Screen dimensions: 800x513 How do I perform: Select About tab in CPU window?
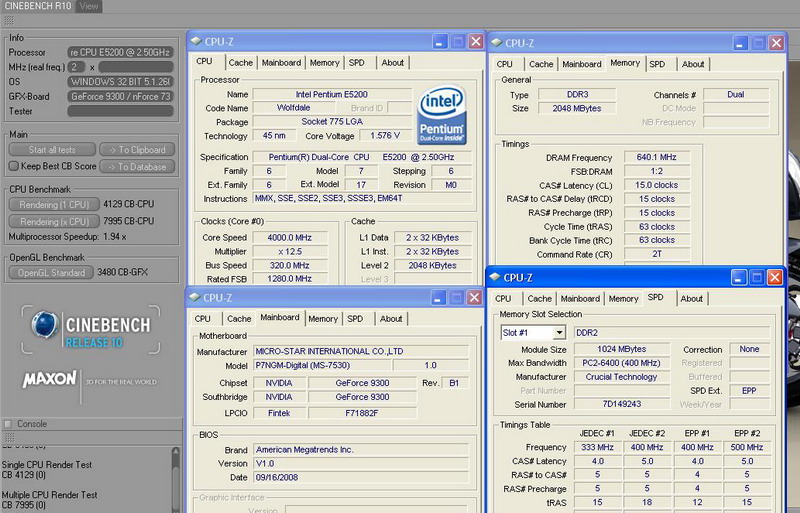[x=392, y=63]
